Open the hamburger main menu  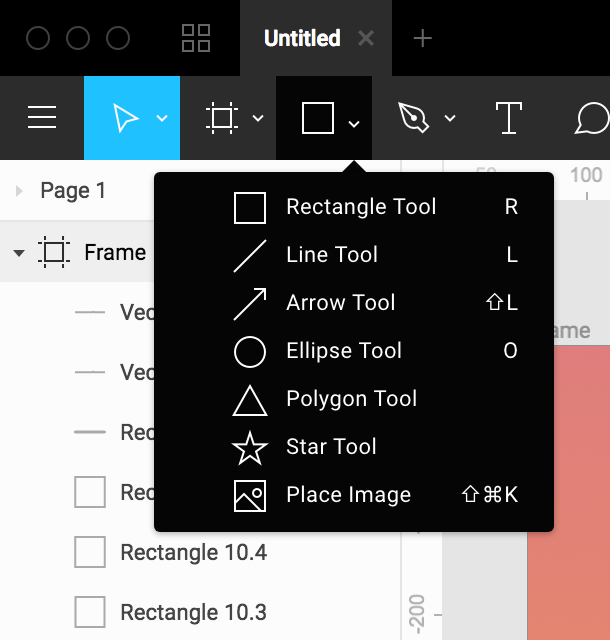(x=42, y=118)
